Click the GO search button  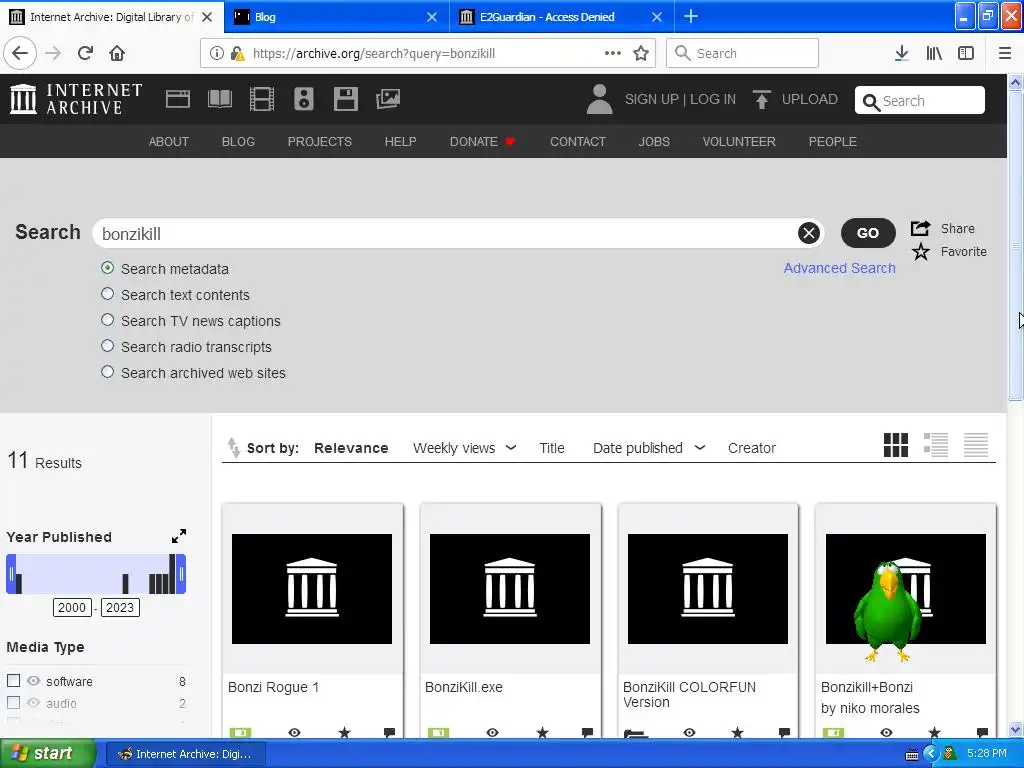tap(868, 233)
